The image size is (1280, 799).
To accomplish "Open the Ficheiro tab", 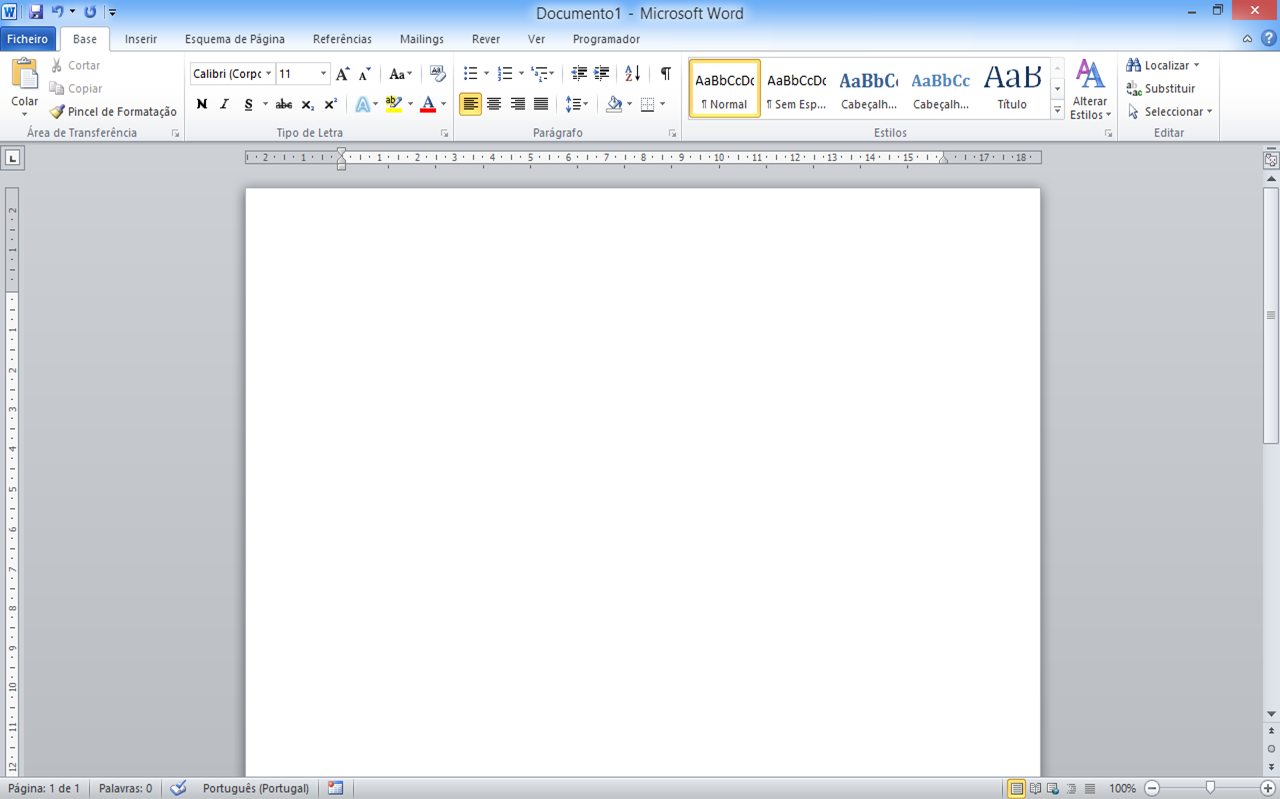I will (x=27, y=39).
